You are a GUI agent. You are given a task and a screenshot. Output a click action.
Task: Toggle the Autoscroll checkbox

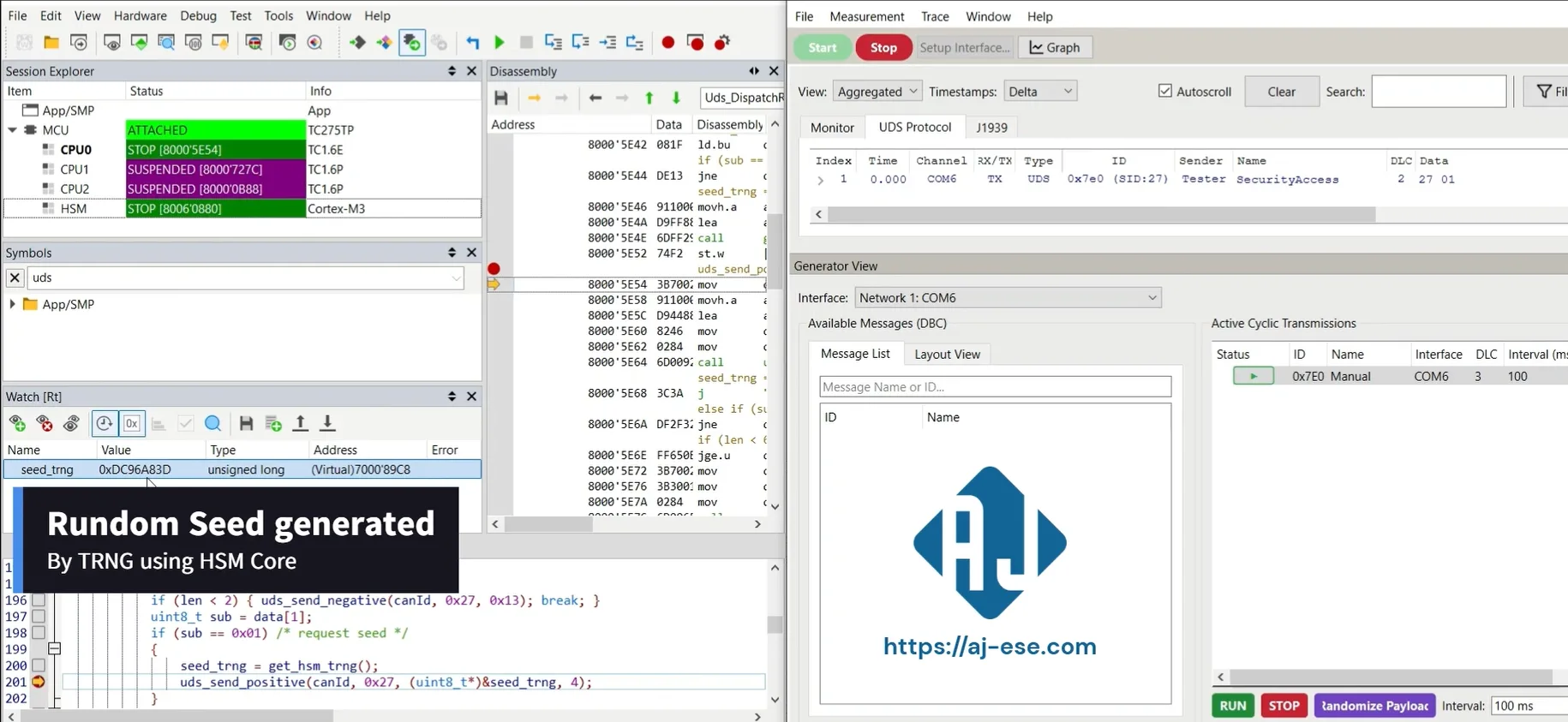coord(1165,91)
